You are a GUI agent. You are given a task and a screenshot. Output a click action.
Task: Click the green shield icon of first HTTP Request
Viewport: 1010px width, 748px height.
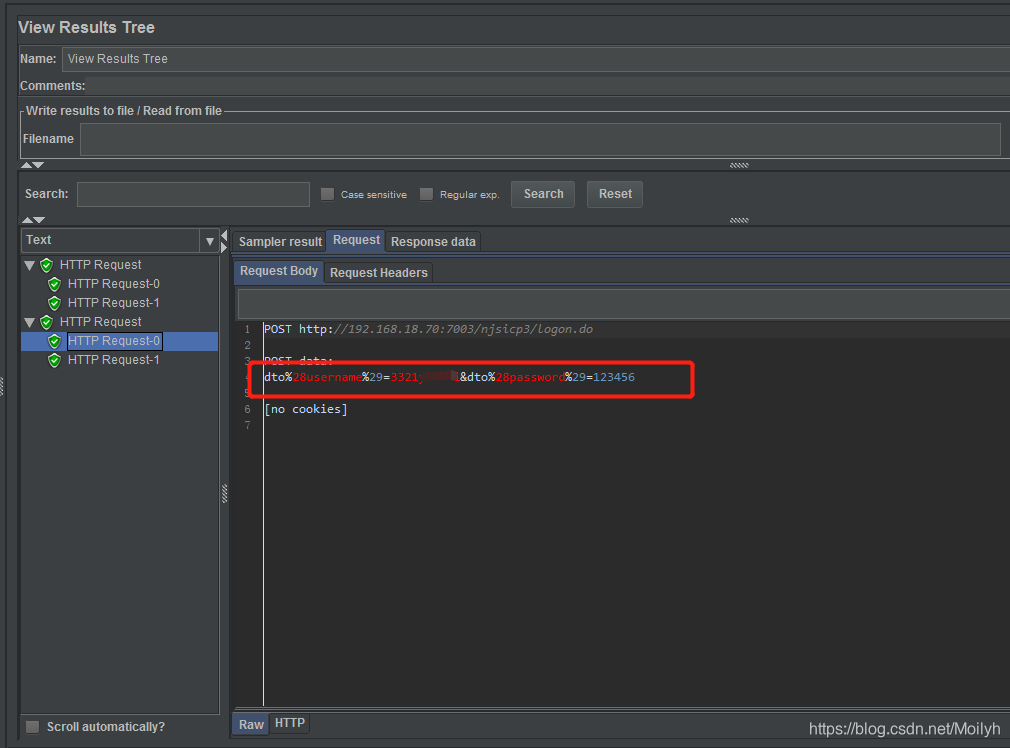point(46,265)
